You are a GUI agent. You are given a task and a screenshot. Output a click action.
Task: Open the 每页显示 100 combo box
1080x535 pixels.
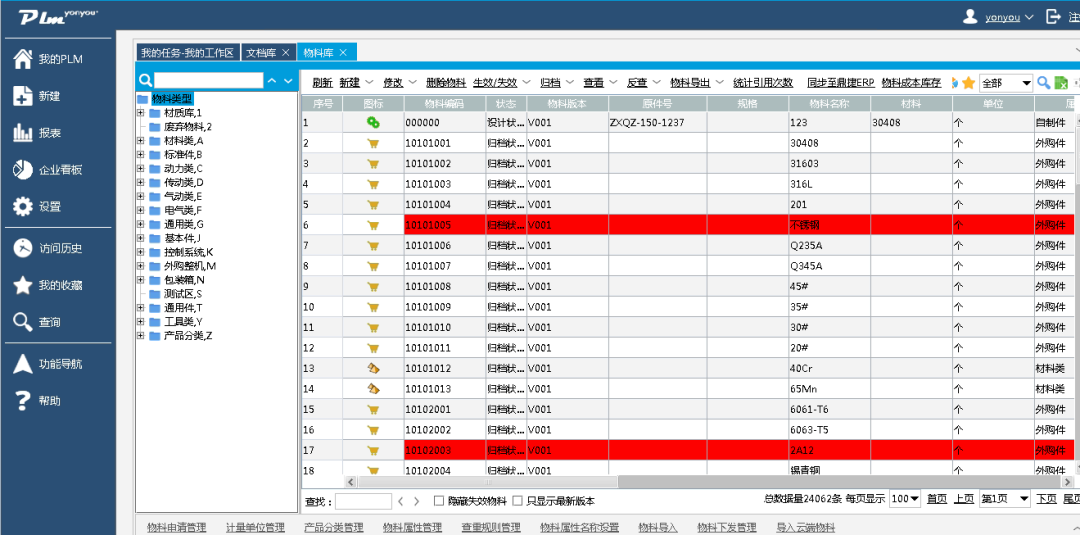[905, 499]
